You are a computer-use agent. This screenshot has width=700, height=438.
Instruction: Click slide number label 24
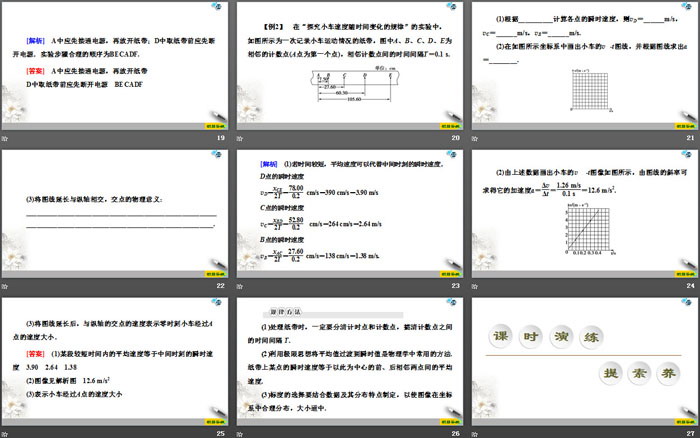(690, 286)
